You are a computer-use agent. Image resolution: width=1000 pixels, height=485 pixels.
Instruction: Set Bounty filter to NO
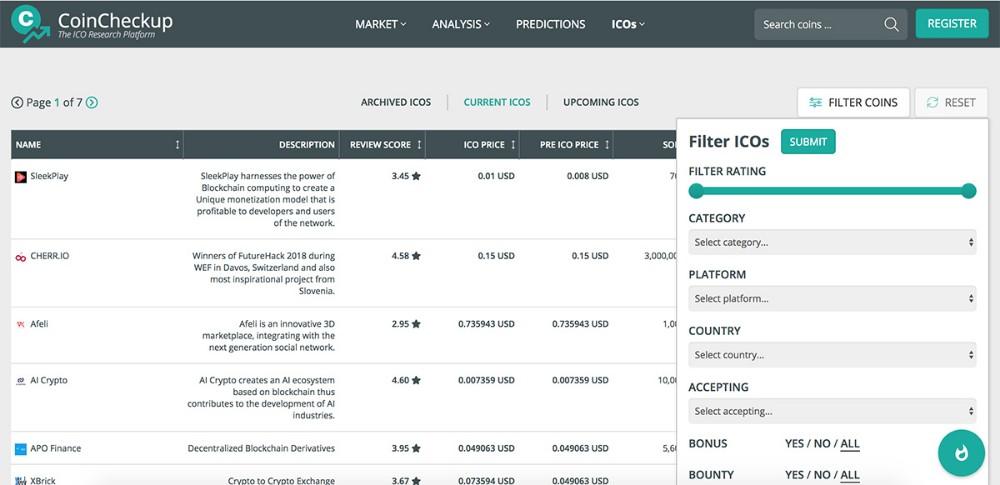tap(822, 475)
